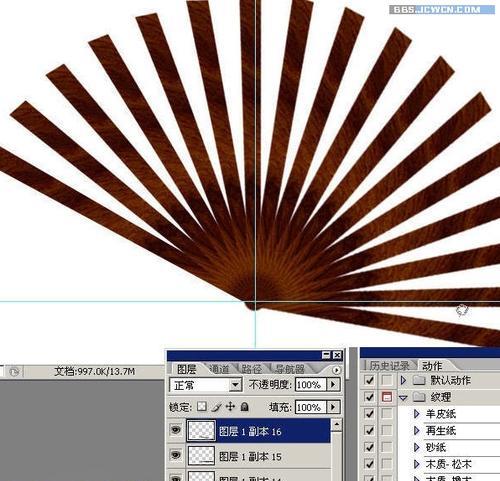The height and width of the screenshot is (481, 500).
Task: Switch to the 通道 (Channels) tab
Action: tap(219, 369)
